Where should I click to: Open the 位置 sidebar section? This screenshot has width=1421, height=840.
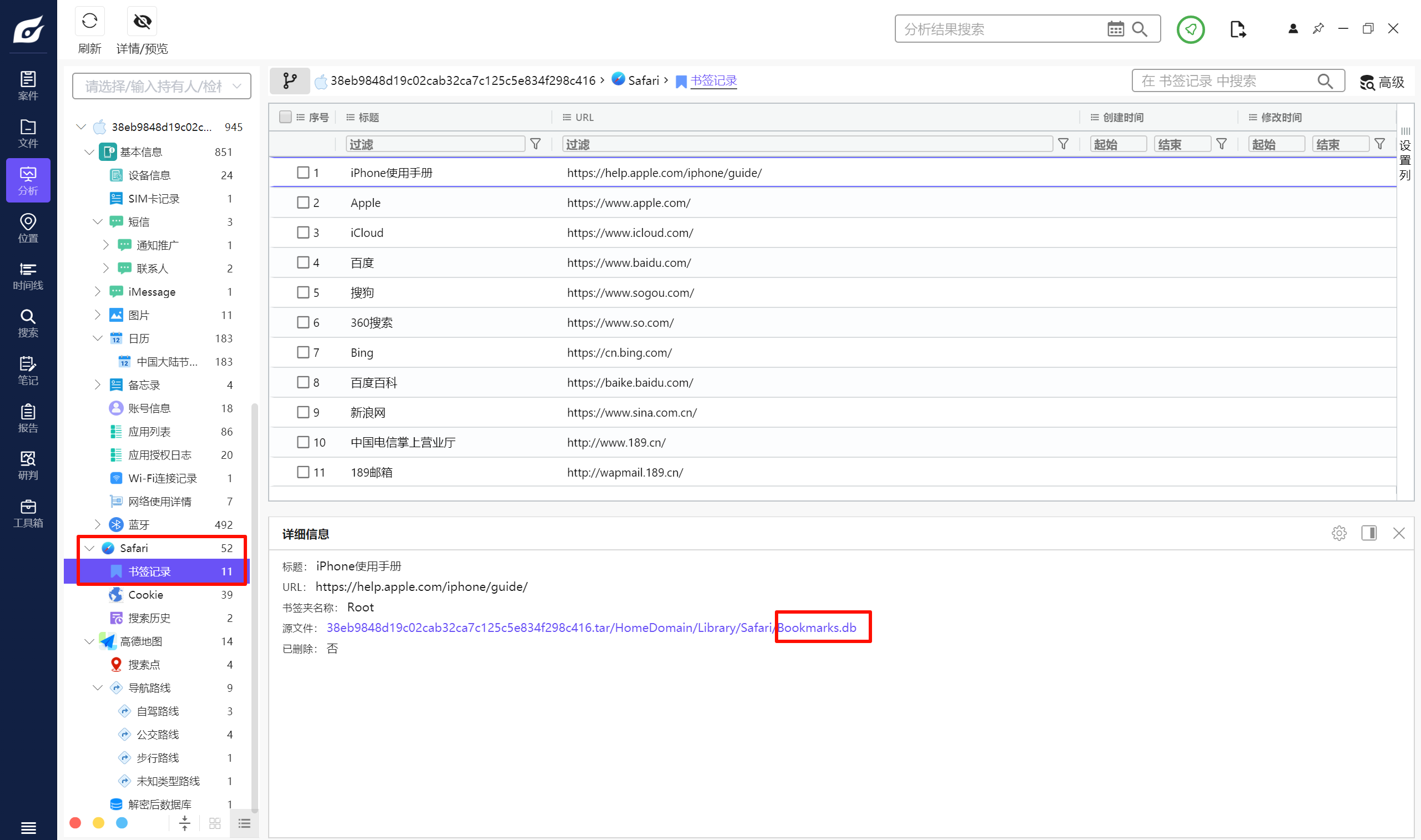28,228
